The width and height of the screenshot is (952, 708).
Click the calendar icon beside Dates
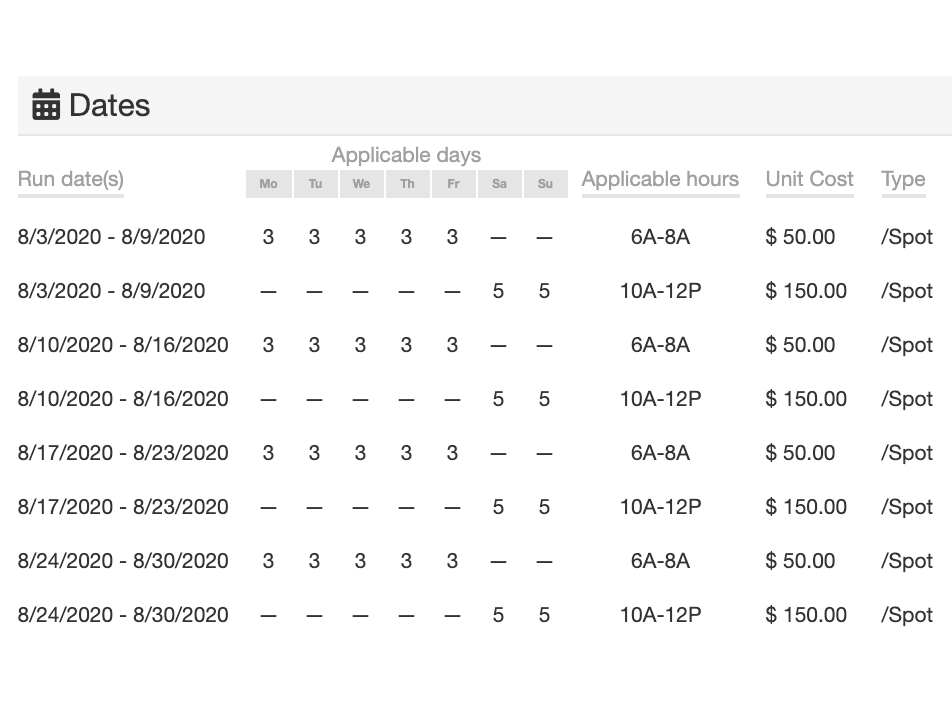pos(46,105)
